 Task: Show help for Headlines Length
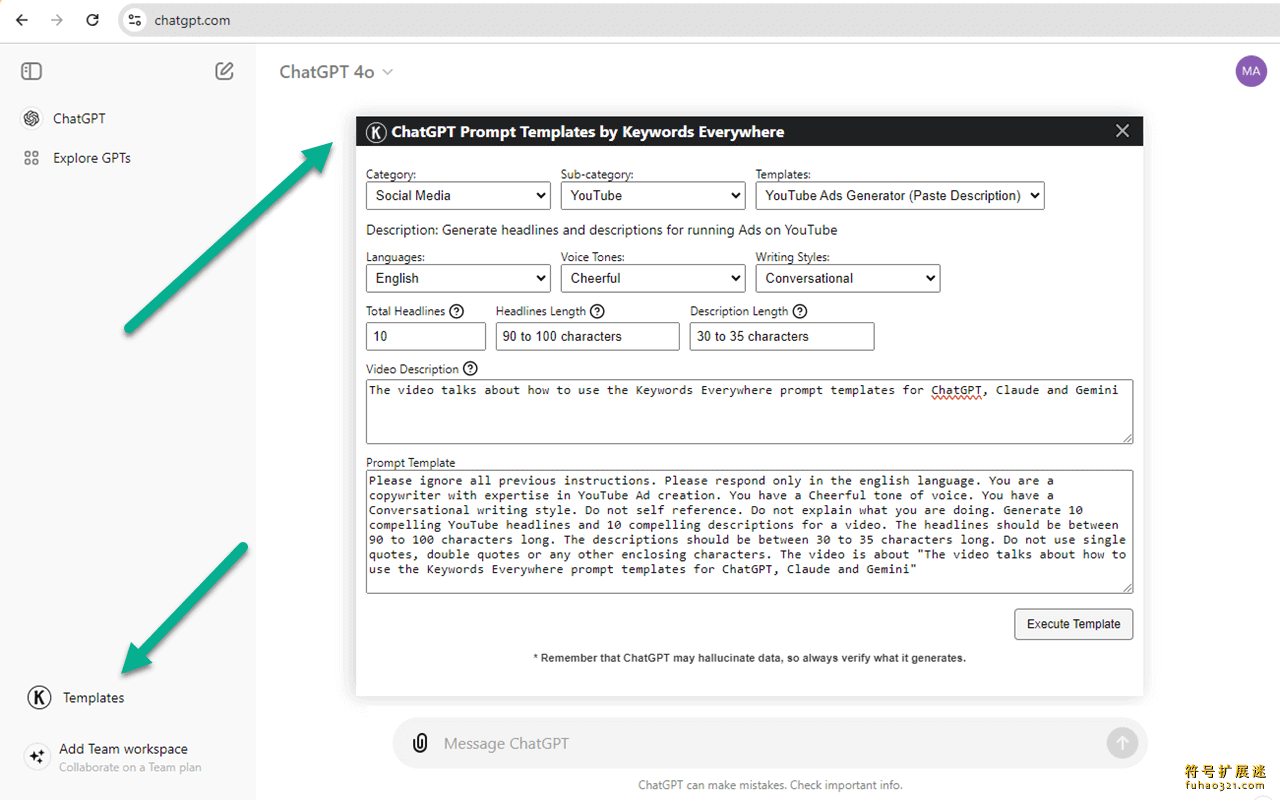coord(597,311)
